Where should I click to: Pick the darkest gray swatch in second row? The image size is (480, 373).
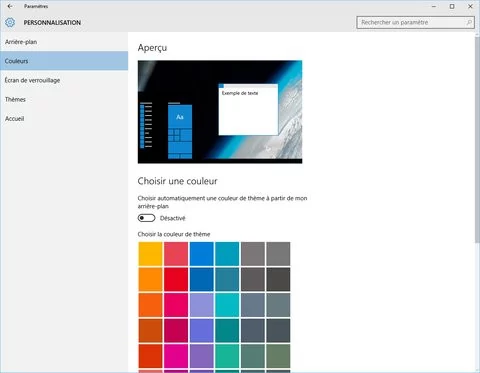278,279
